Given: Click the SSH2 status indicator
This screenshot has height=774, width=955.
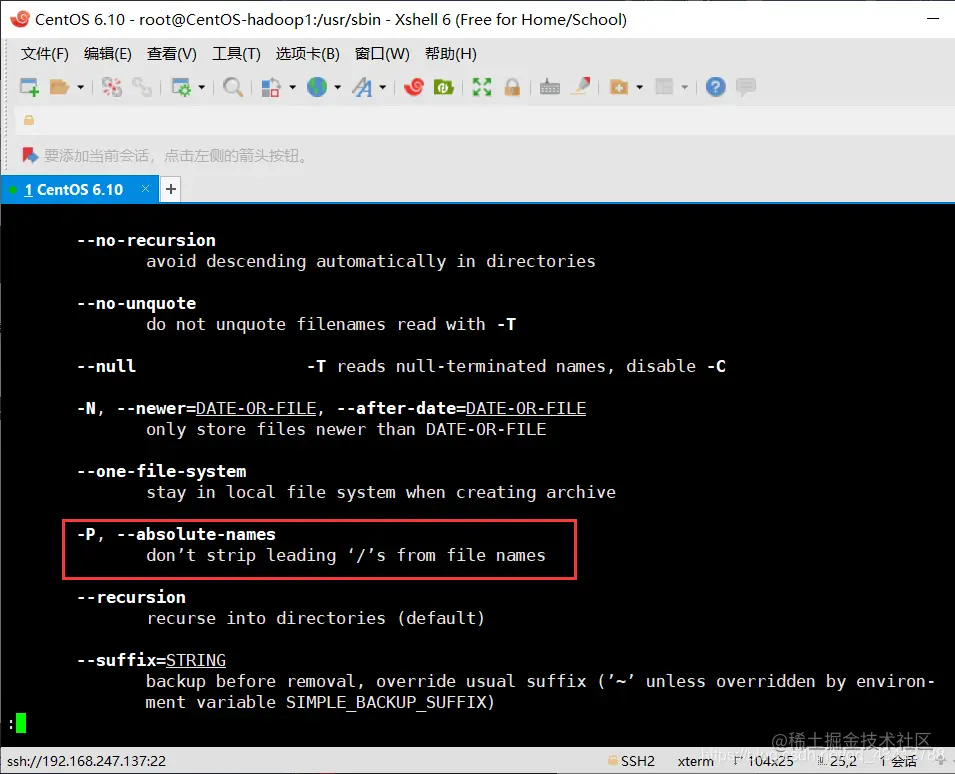Looking at the screenshot, I should [x=632, y=761].
